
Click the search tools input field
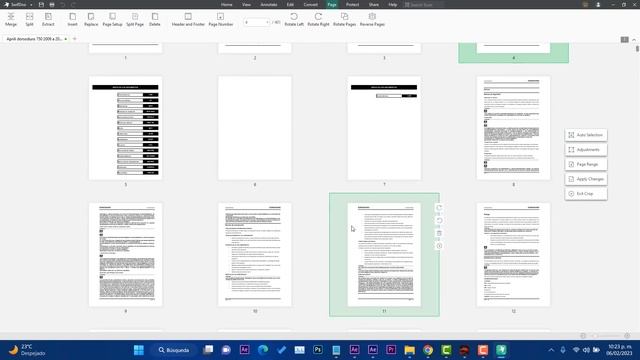pos(424,4)
